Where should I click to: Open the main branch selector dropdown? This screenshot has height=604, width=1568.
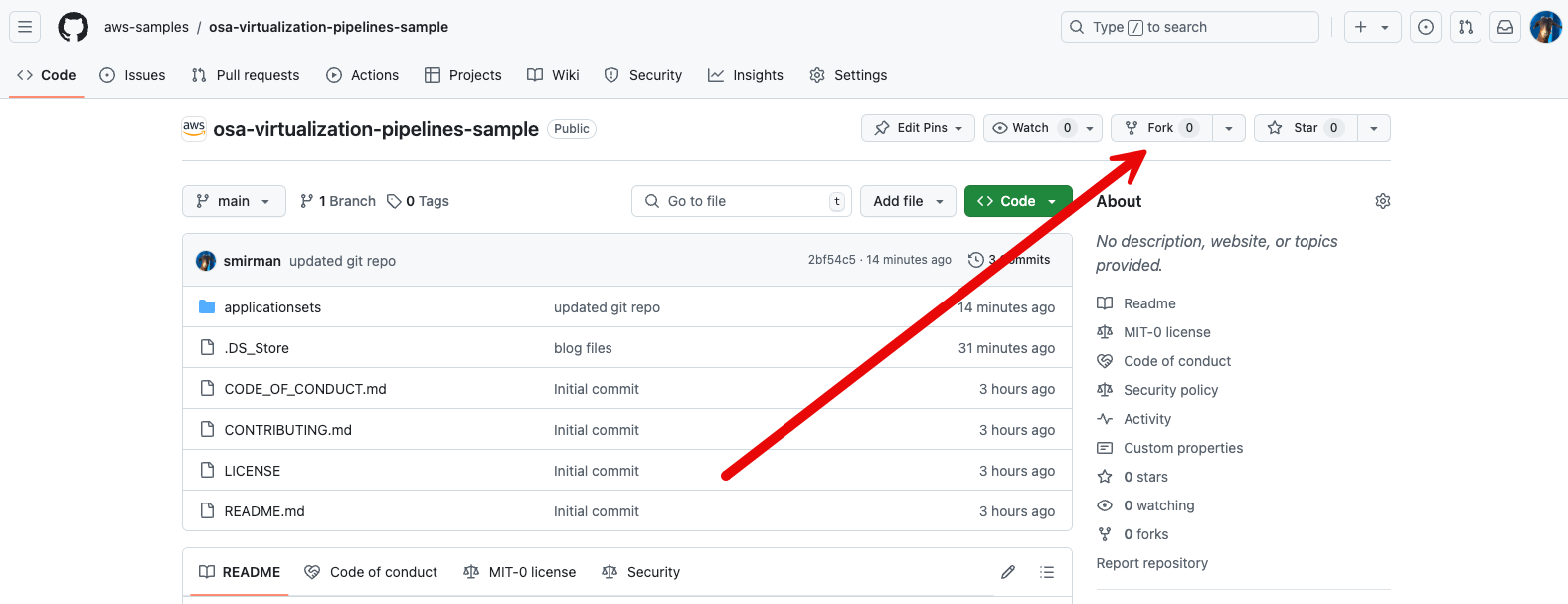pyautogui.click(x=234, y=201)
